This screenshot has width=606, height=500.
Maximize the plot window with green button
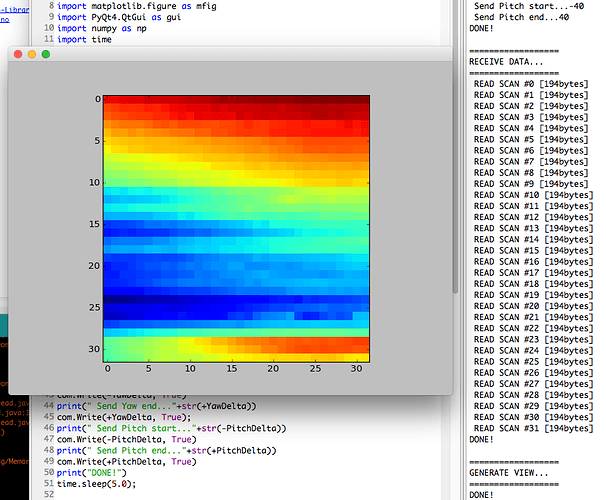[x=46, y=54]
